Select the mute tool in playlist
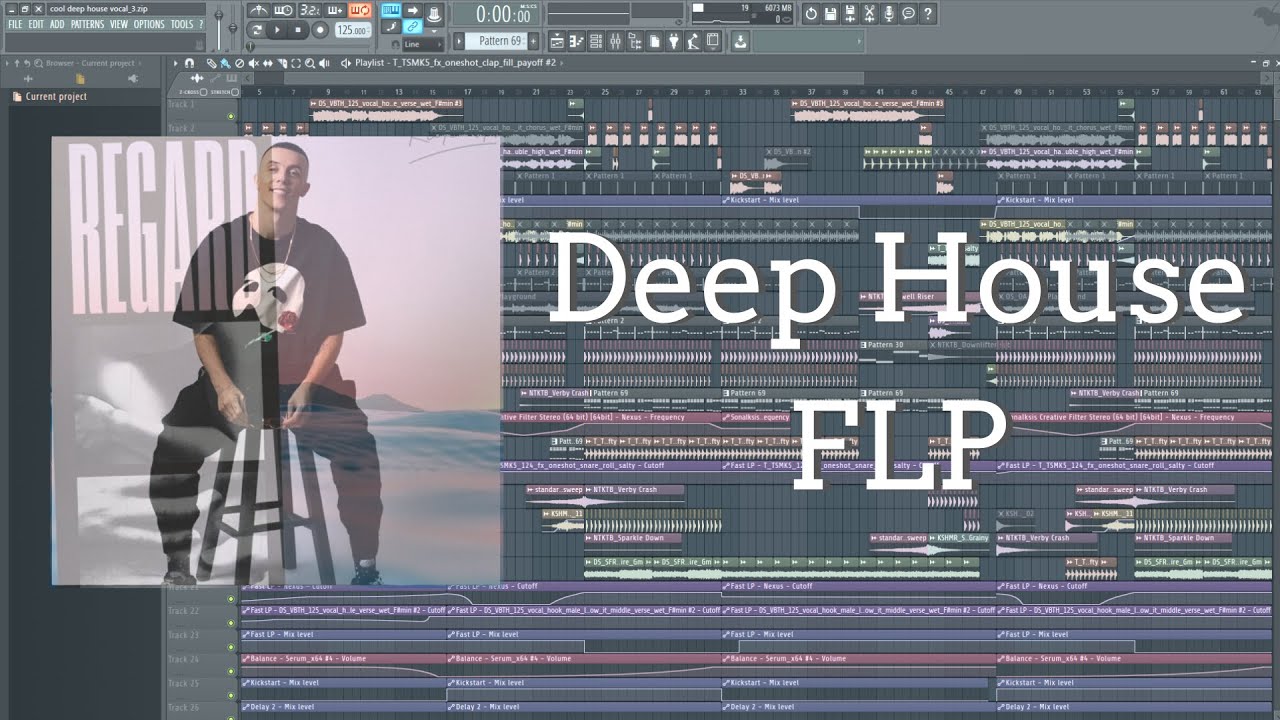This screenshot has height=720, width=1280. click(253, 63)
